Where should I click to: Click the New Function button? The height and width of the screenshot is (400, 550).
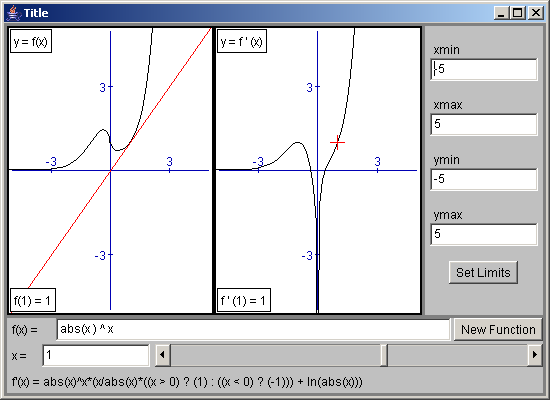(498, 329)
